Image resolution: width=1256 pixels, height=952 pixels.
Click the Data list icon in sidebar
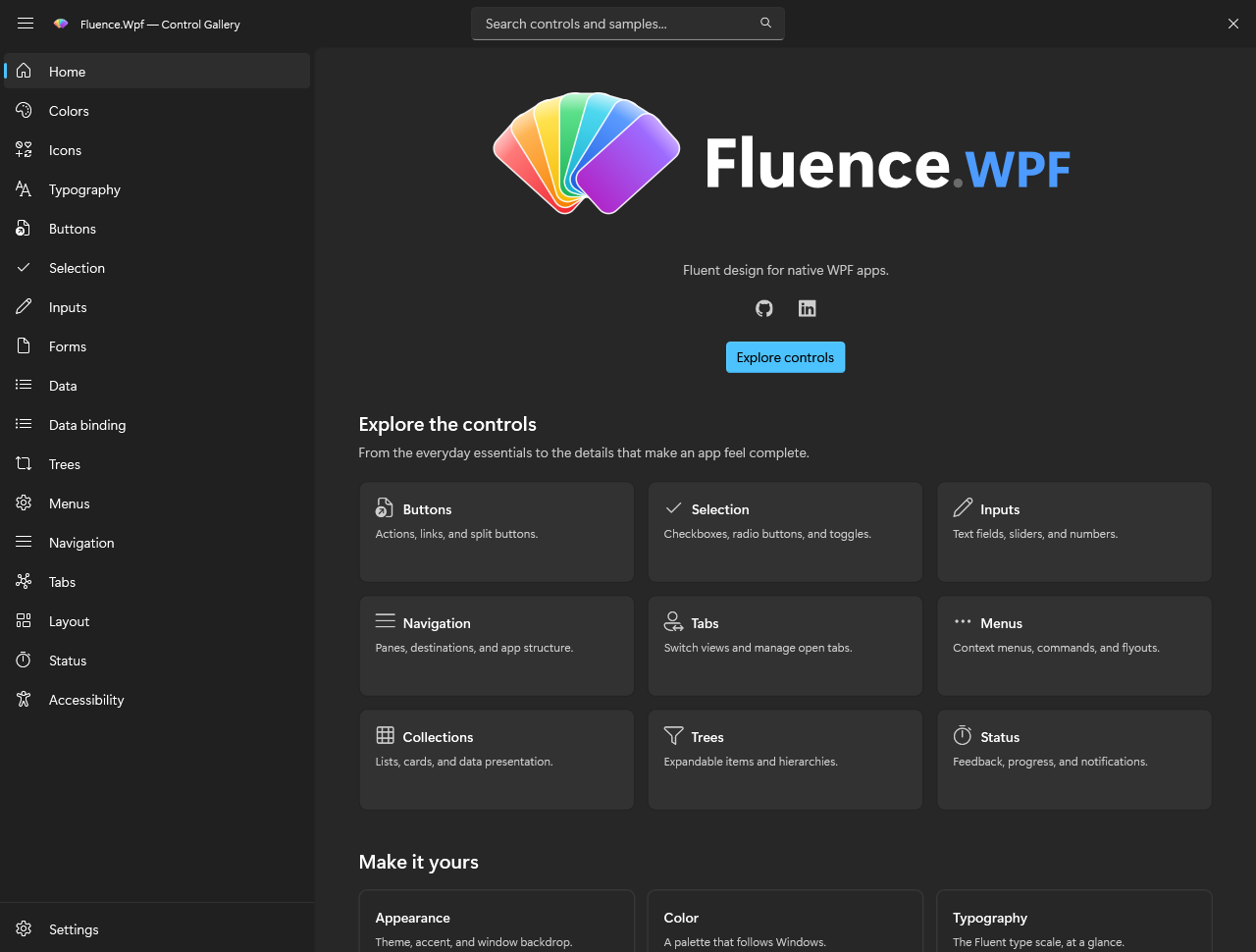coord(24,385)
